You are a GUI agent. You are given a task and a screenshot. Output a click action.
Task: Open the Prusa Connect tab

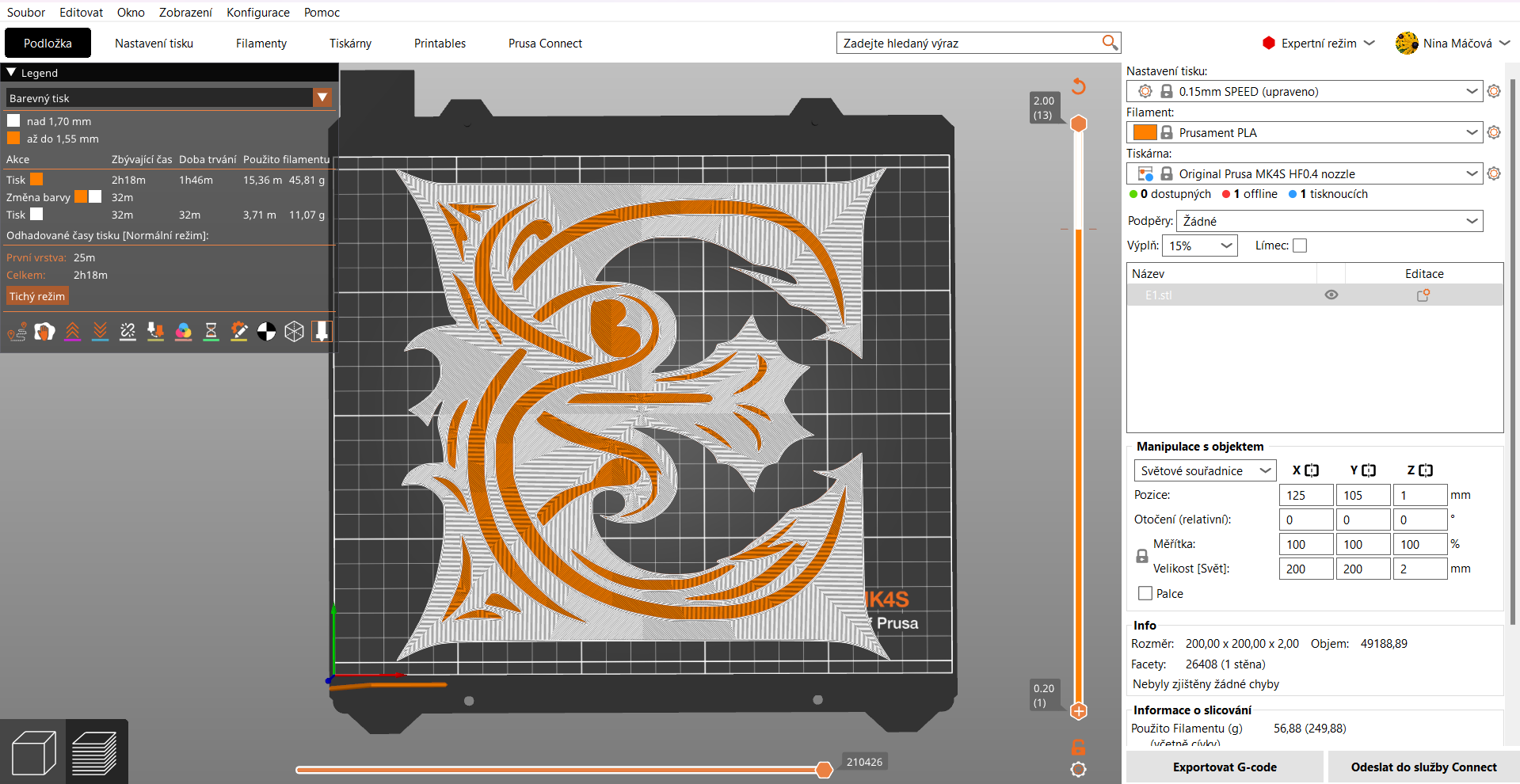[545, 43]
